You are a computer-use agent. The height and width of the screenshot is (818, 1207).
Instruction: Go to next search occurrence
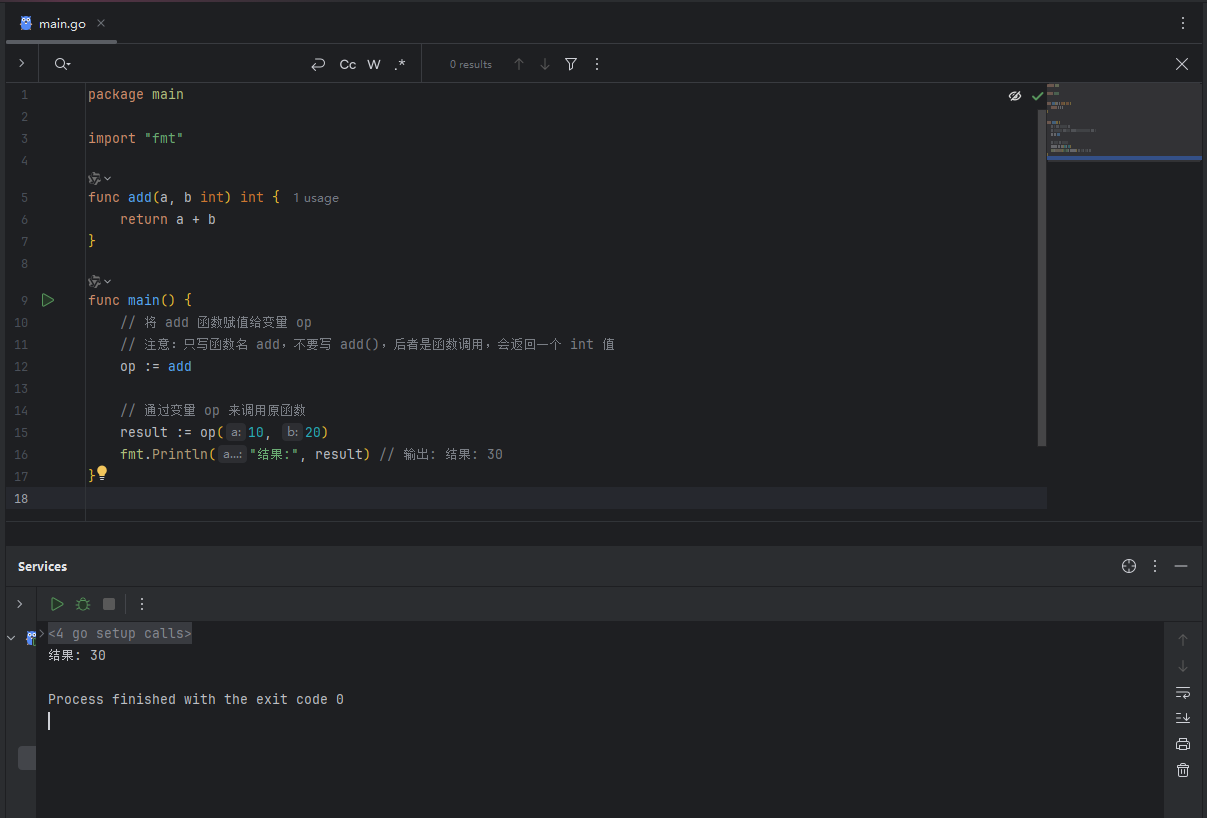(545, 64)
